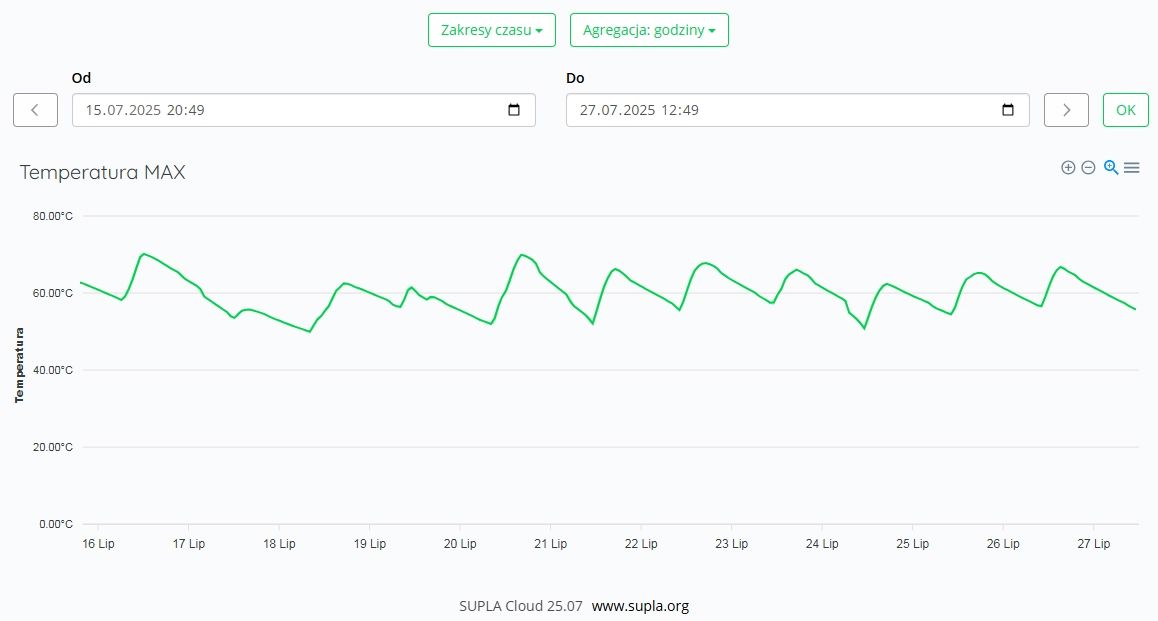Image resolution: width=1158 pixels, height=621 pixels.
Task: Click the 19 Lip axis label
Action: pos(369,543)
